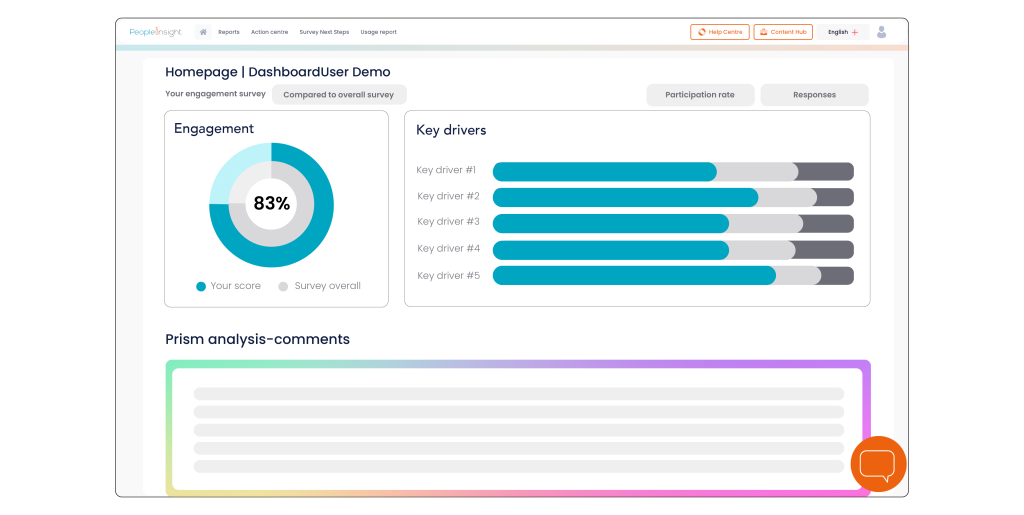Click the People Insight logo
The image size is (1024, 515).
pyautogui.click(x=155, y=32)
